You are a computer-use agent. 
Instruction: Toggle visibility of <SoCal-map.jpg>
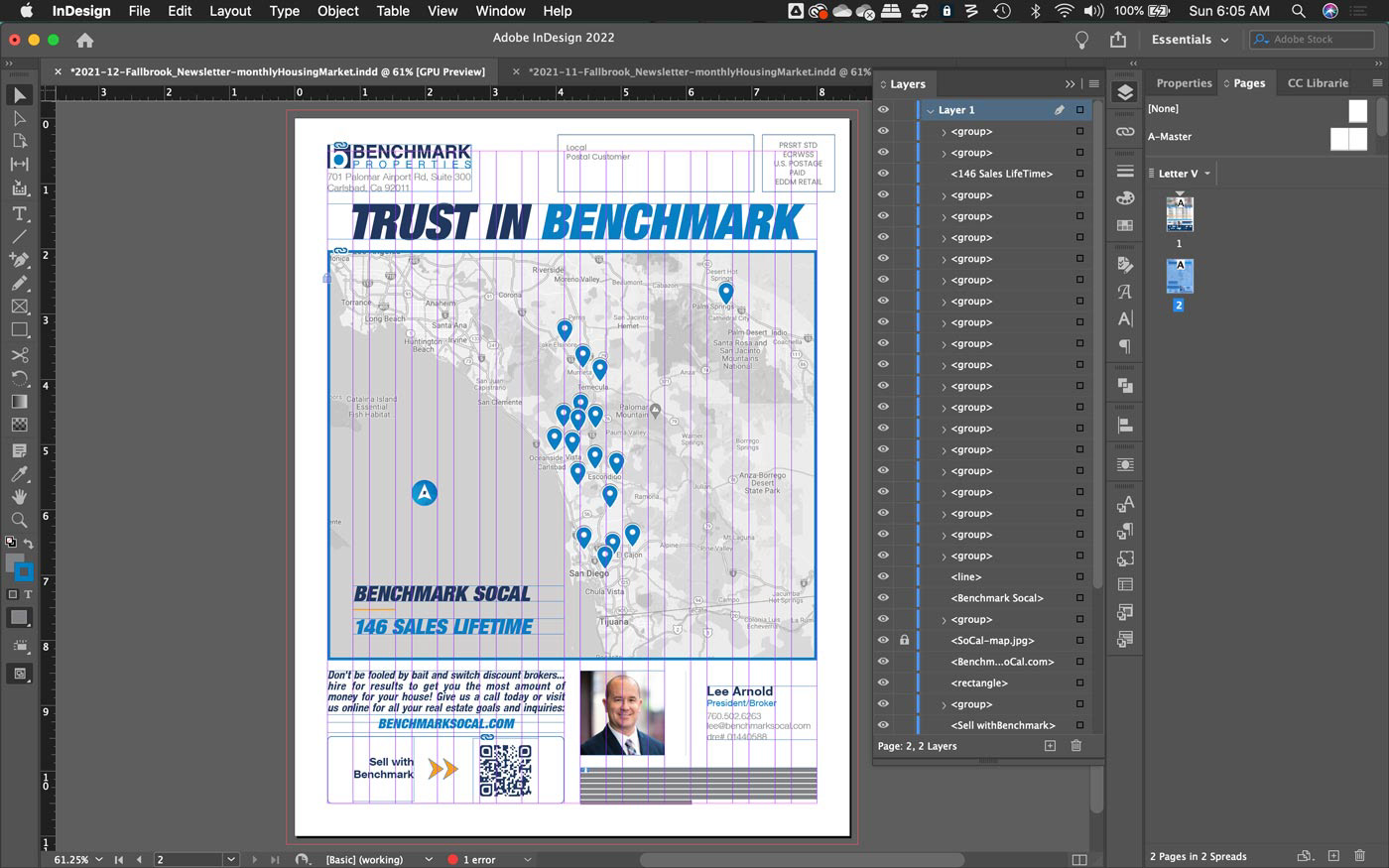(x=883, y=640)
